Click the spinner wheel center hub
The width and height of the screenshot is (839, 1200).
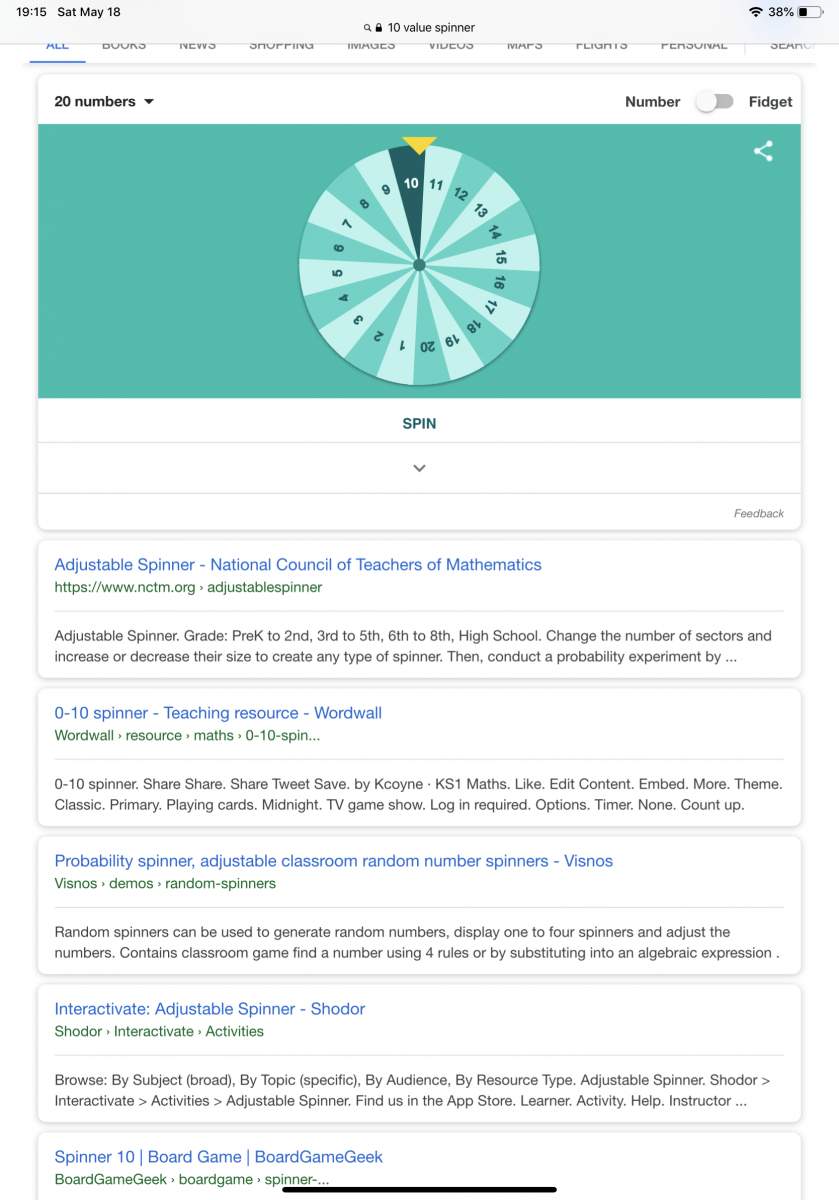click(419, 265)
